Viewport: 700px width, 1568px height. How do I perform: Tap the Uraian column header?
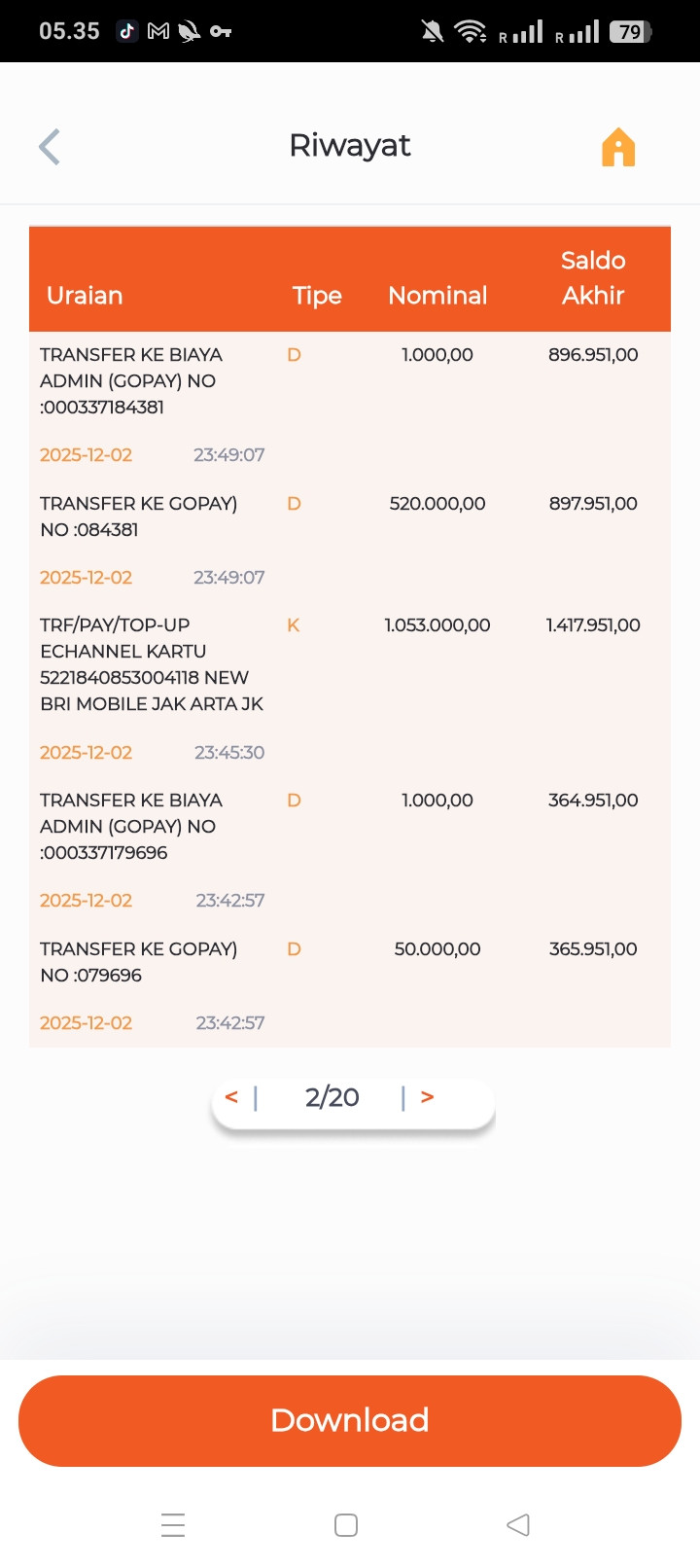[x=85, y=296]
